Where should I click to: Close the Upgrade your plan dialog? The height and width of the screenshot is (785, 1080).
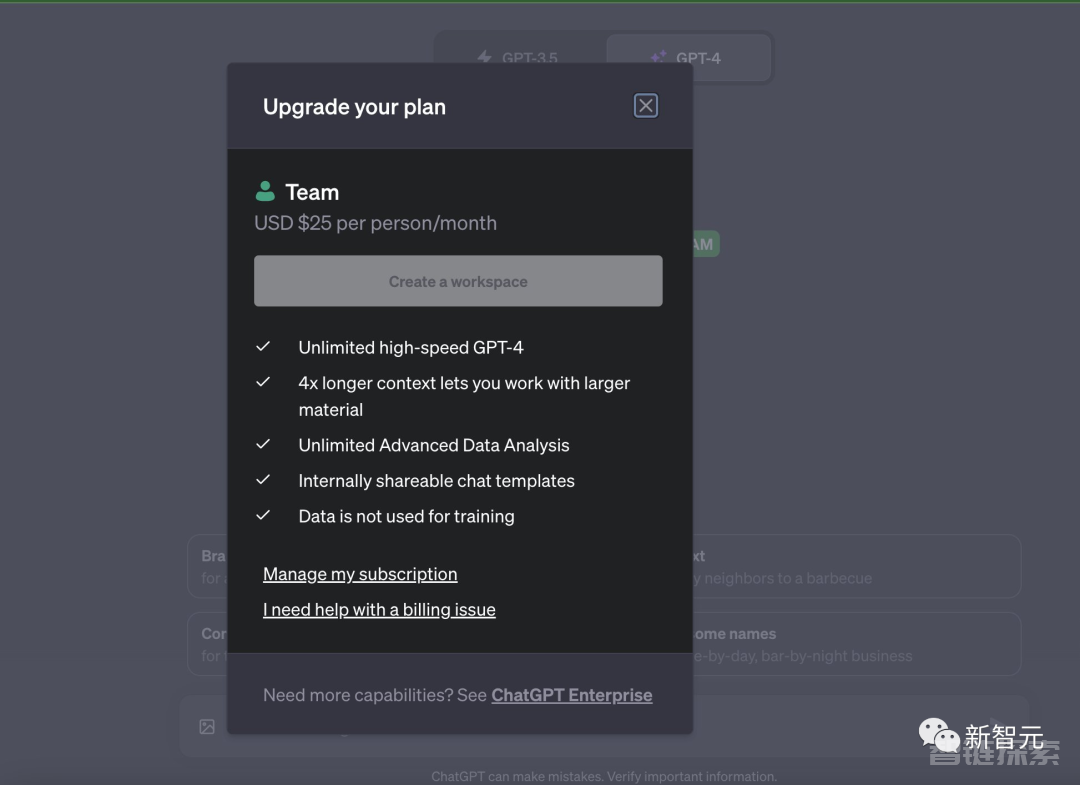point(645,106)
